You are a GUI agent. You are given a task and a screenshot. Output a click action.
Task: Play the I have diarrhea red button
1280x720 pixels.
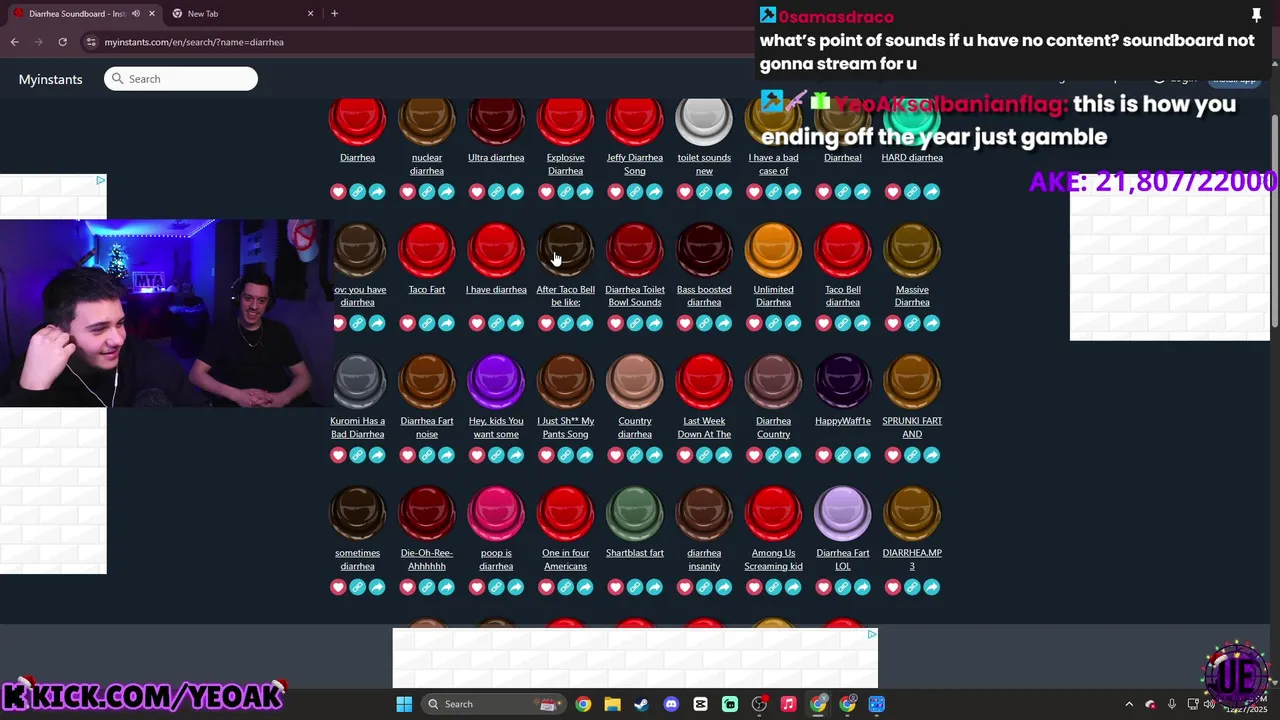pos(496,249)
